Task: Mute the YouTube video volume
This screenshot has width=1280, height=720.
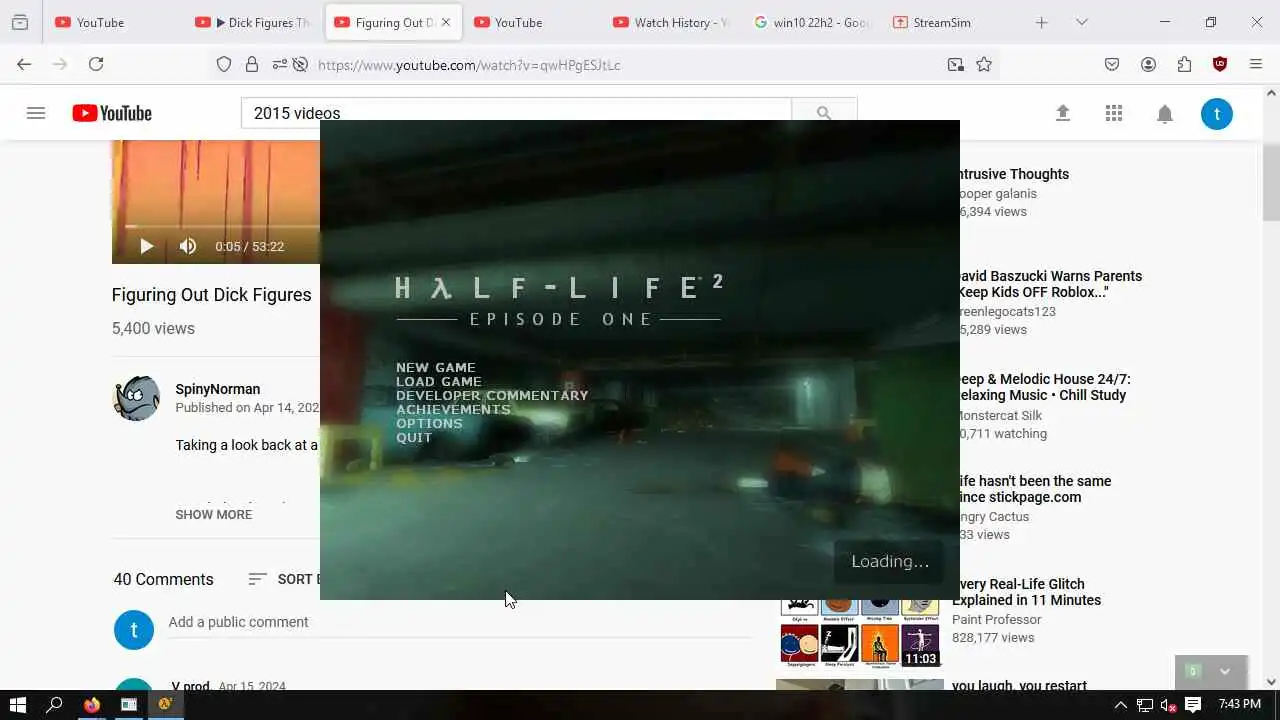Action: [188, 246]
